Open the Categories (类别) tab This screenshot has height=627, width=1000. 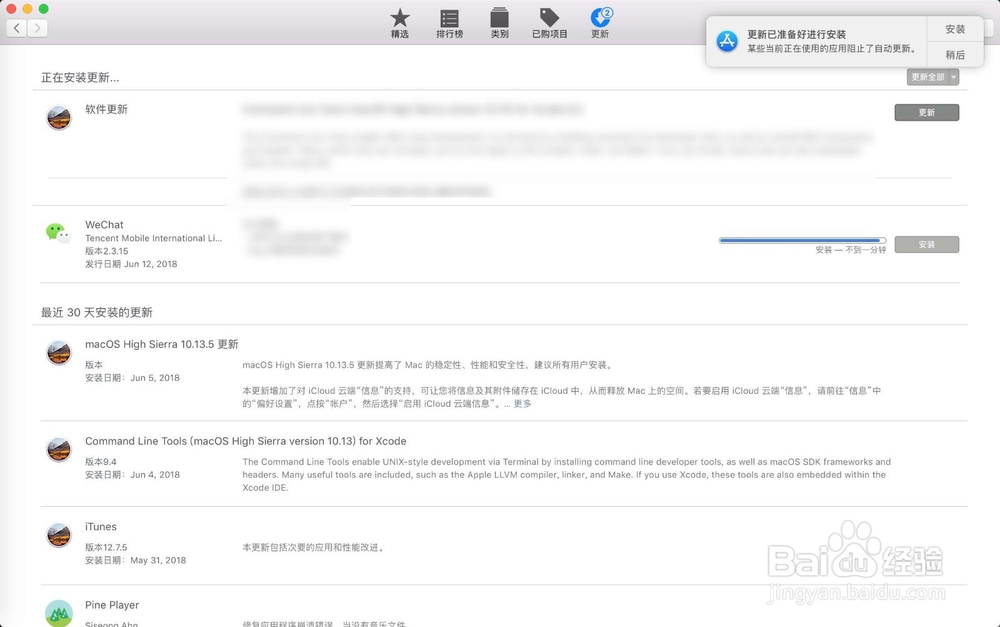pyautogui.click(x=499, y=23)
